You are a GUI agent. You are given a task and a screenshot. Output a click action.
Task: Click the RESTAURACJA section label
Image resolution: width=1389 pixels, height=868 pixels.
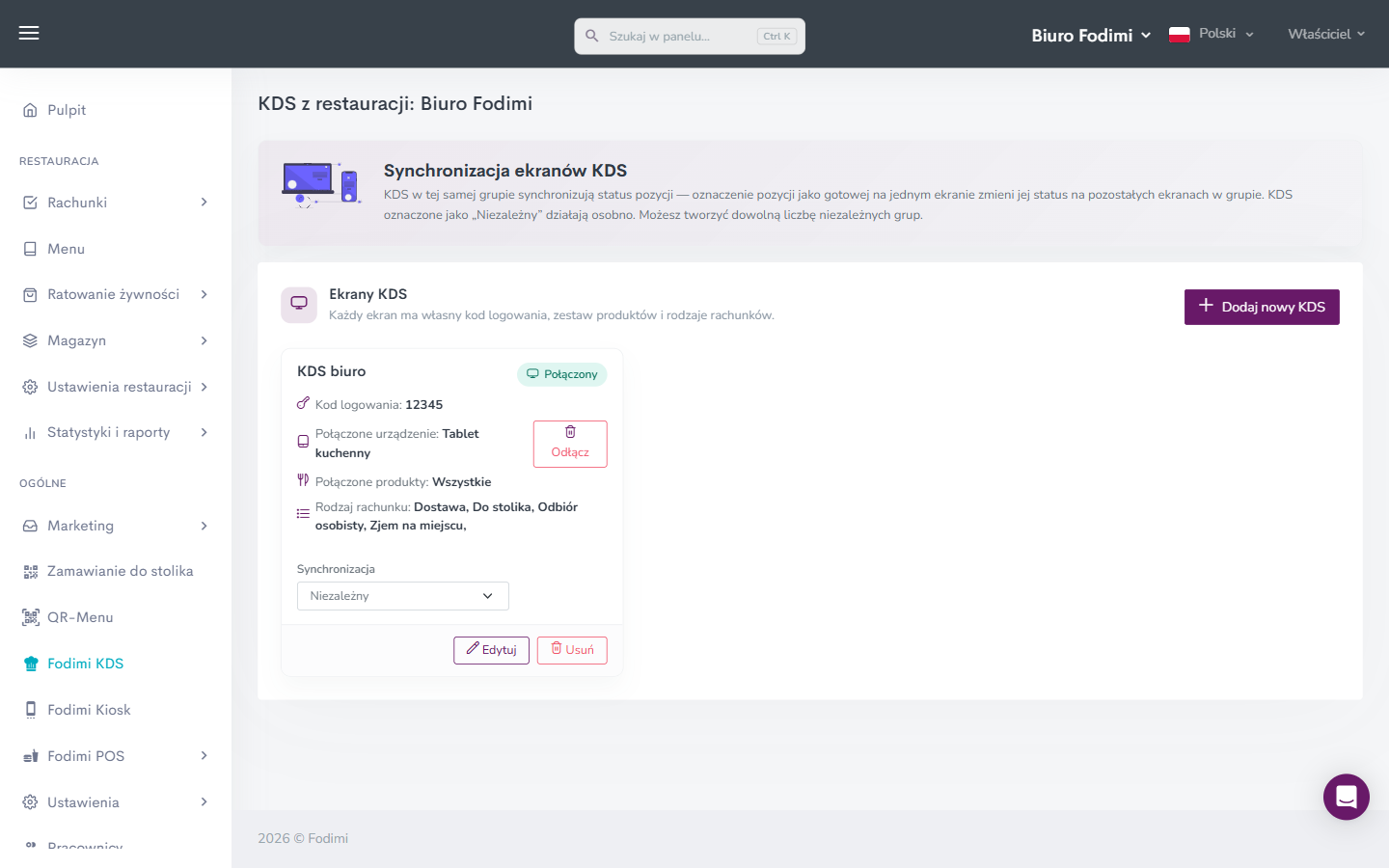click(x=59, y=161)
